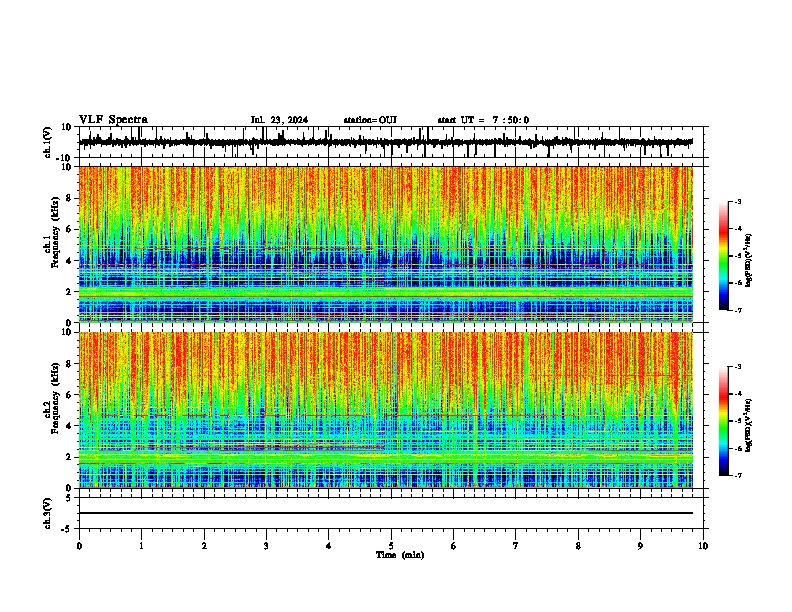Click time axis tick label "4"
The image size is (792, 612).
coord(329,546)
